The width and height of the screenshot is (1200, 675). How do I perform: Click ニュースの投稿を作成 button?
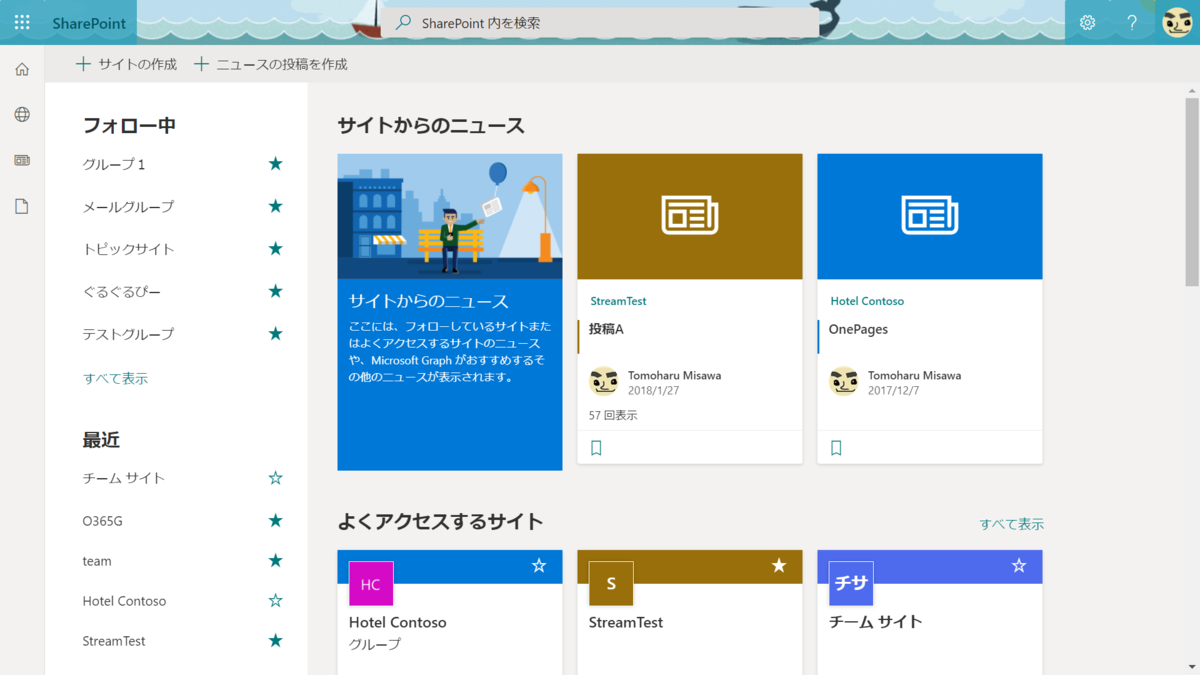pyautogui.click(x=271, y=64)
